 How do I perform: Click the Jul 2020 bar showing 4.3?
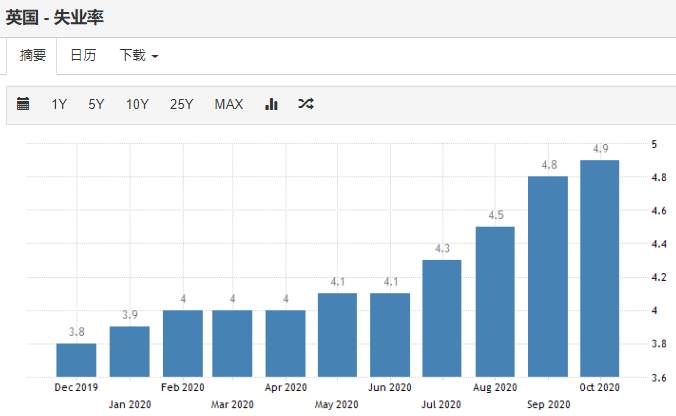441,319
